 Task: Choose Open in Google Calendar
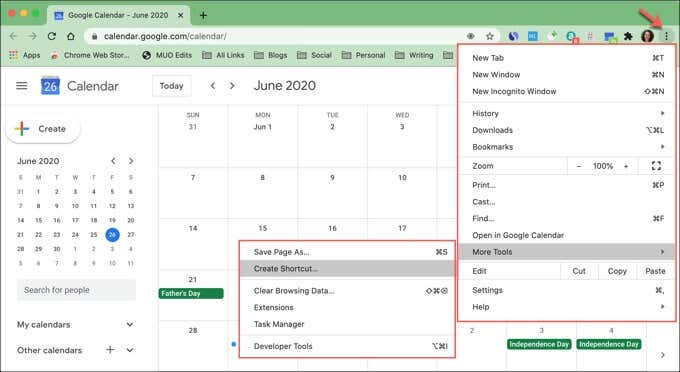coord(566,235)
